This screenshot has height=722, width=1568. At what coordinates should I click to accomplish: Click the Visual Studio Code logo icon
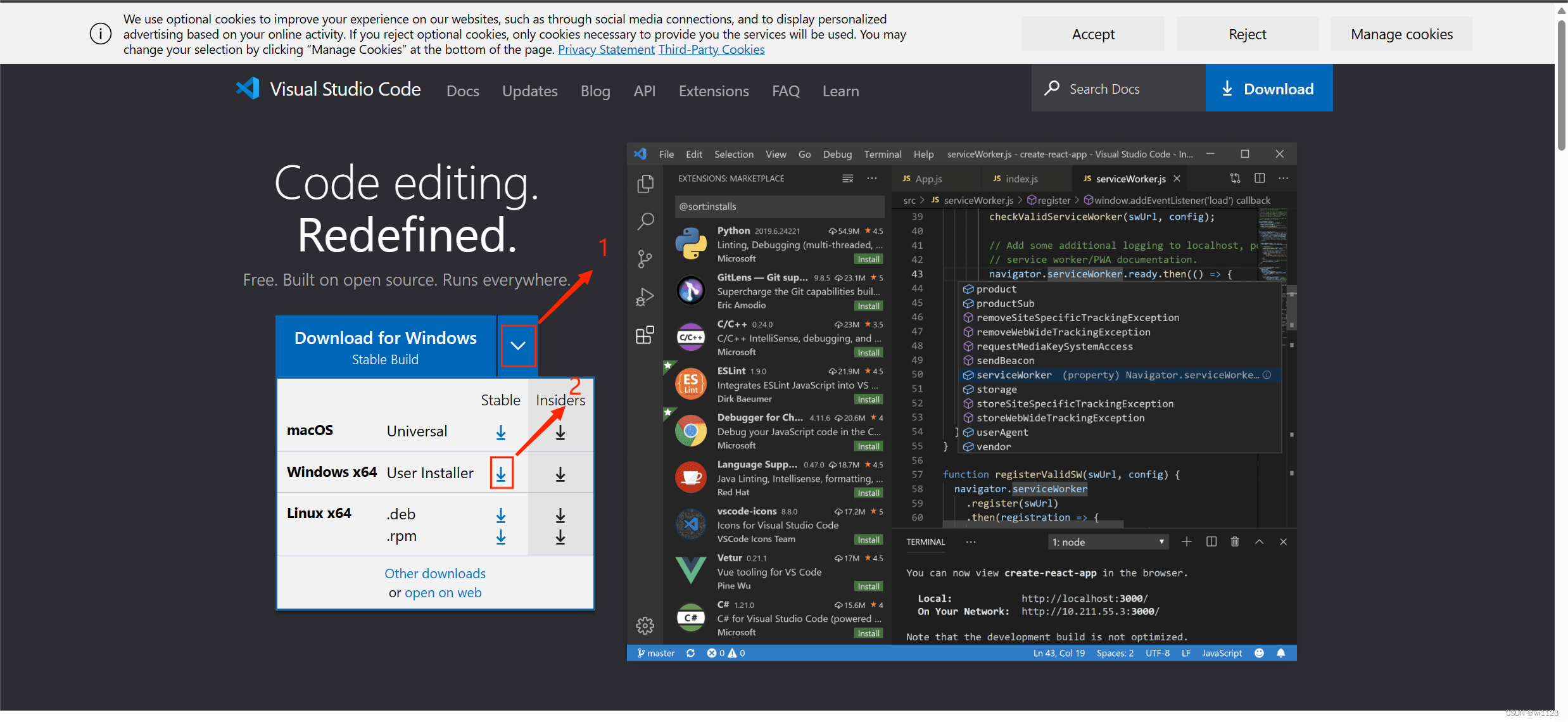[248, 89]
